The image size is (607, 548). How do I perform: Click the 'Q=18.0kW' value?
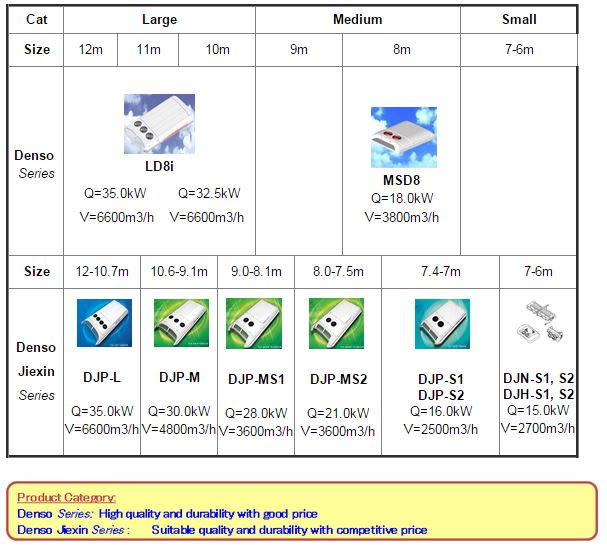(402, 198)
